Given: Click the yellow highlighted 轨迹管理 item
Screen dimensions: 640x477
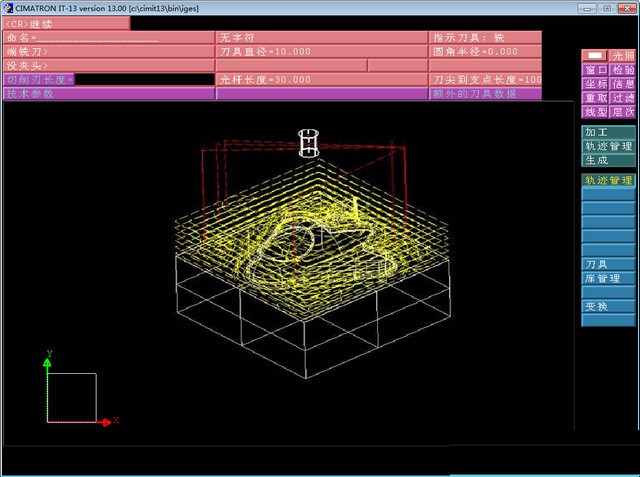Looking at the screenshot, I should pyautogui.click(x=608, y=180).
